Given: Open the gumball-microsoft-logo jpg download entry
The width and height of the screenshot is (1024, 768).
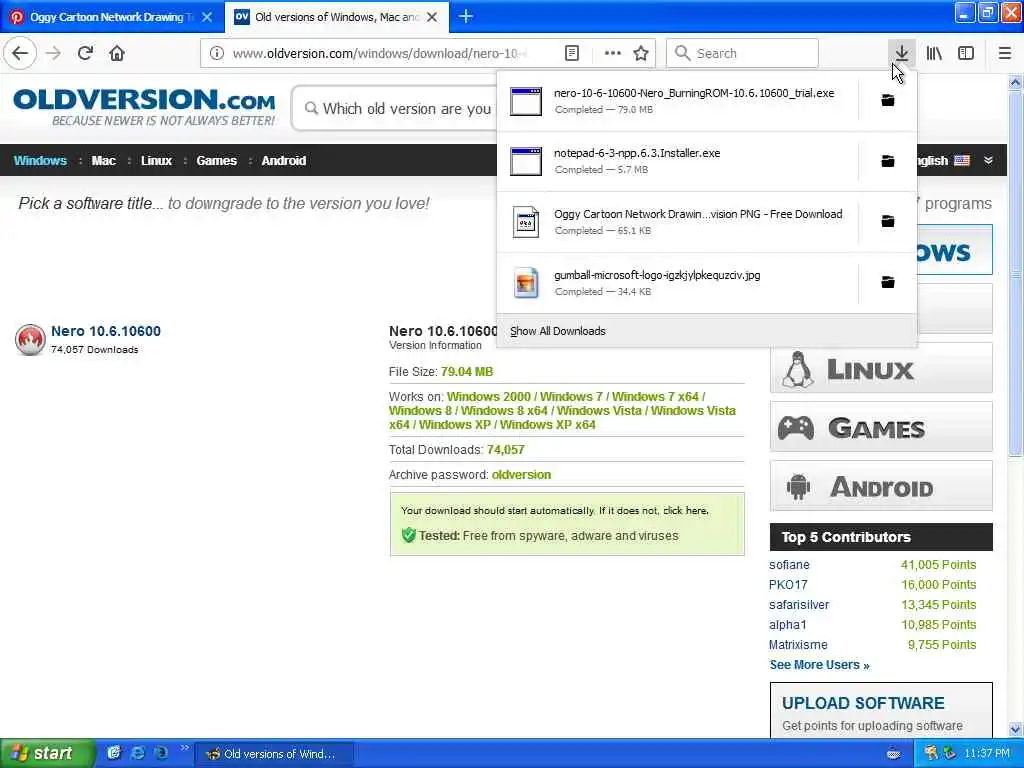Looking at the screenshot, I should 677,283.
